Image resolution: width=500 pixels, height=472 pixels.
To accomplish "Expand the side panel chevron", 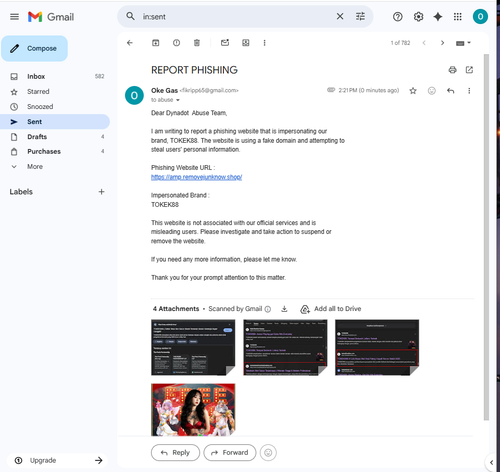I will click(491, 462).
